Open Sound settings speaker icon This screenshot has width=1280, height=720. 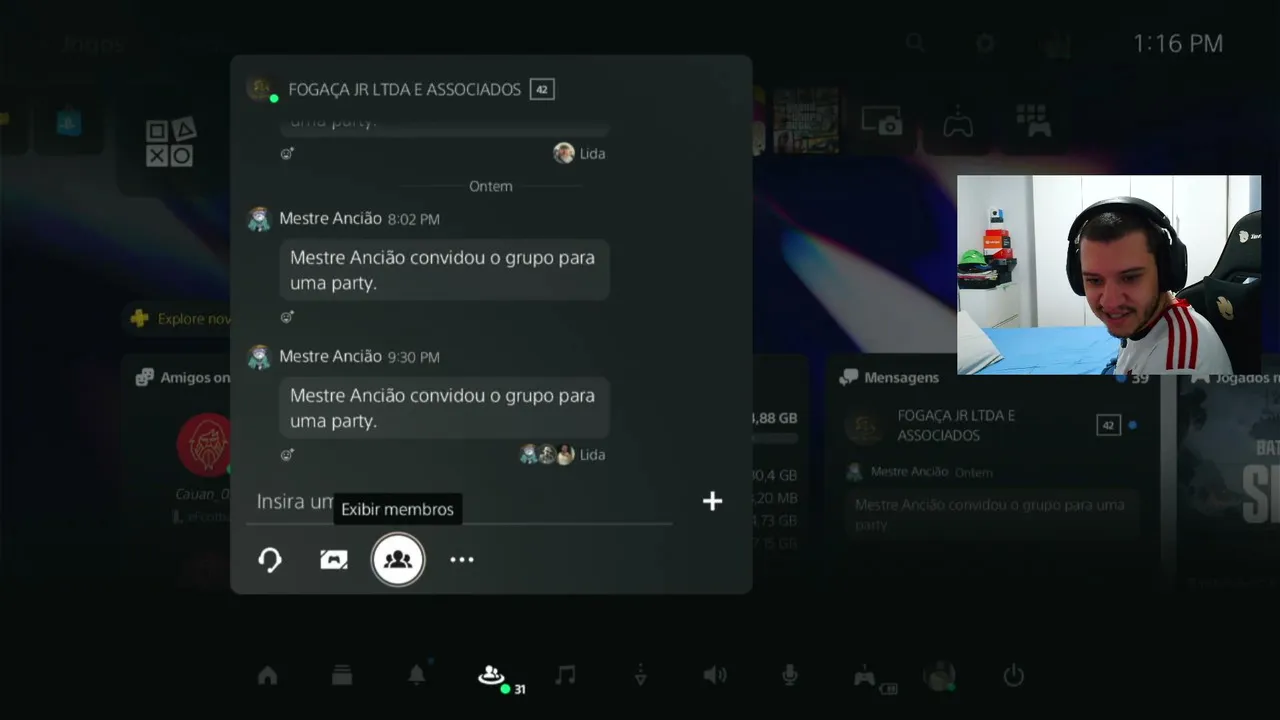(715, 676)
